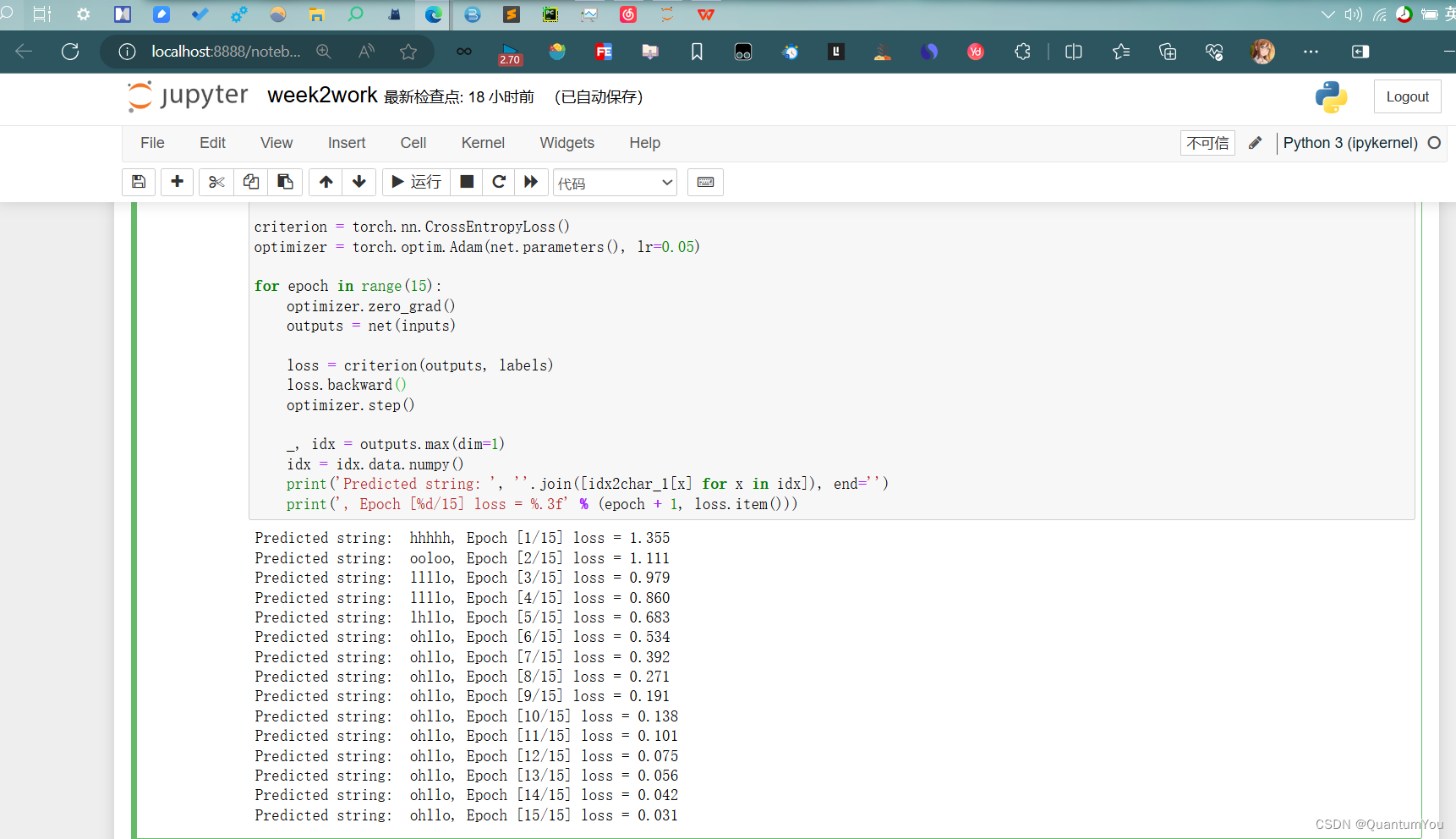
Task: Open the Kernel menu
Action: tap(483, 143)
